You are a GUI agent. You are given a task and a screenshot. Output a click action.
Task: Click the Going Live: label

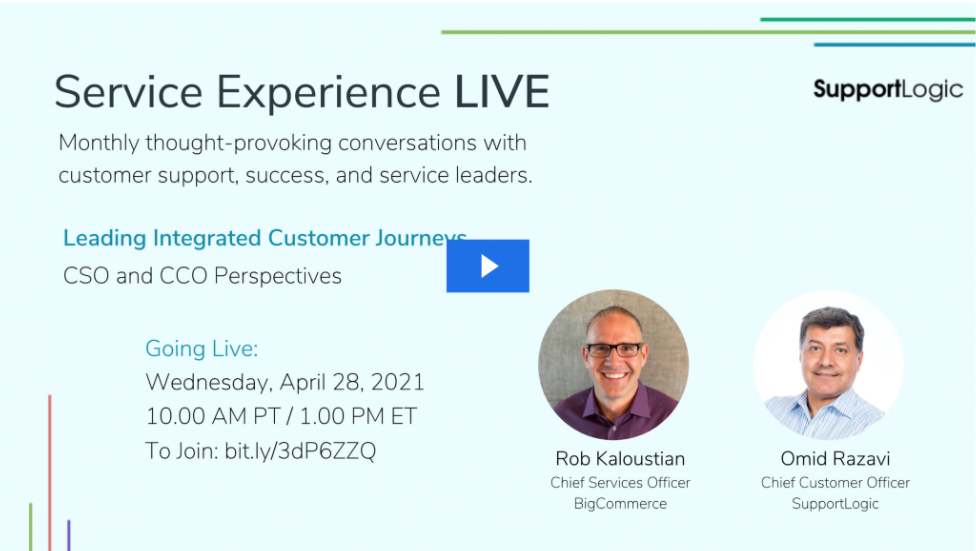202,349
